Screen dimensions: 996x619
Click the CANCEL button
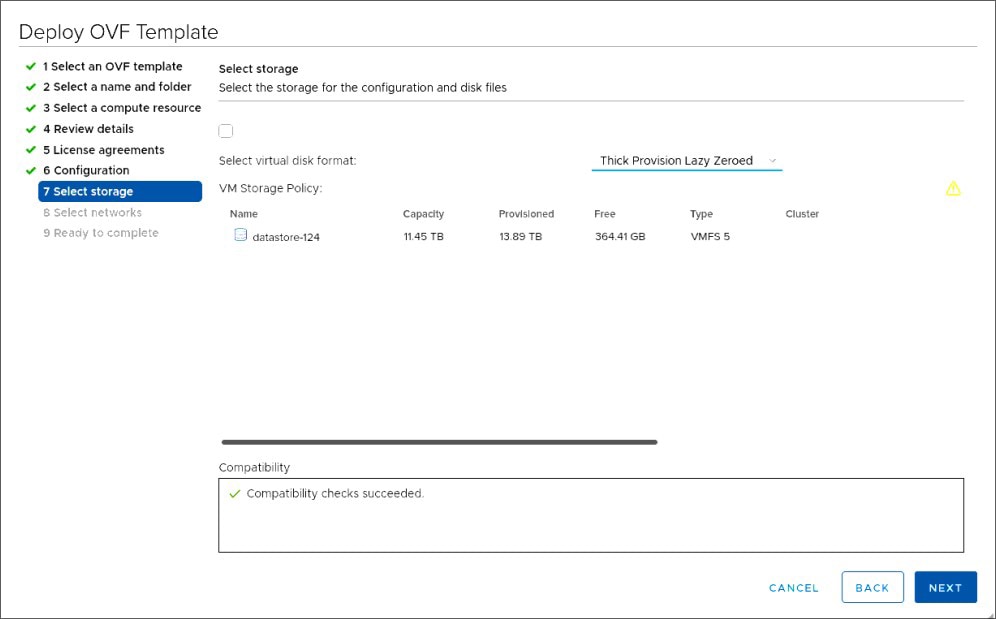pos(793,587)
